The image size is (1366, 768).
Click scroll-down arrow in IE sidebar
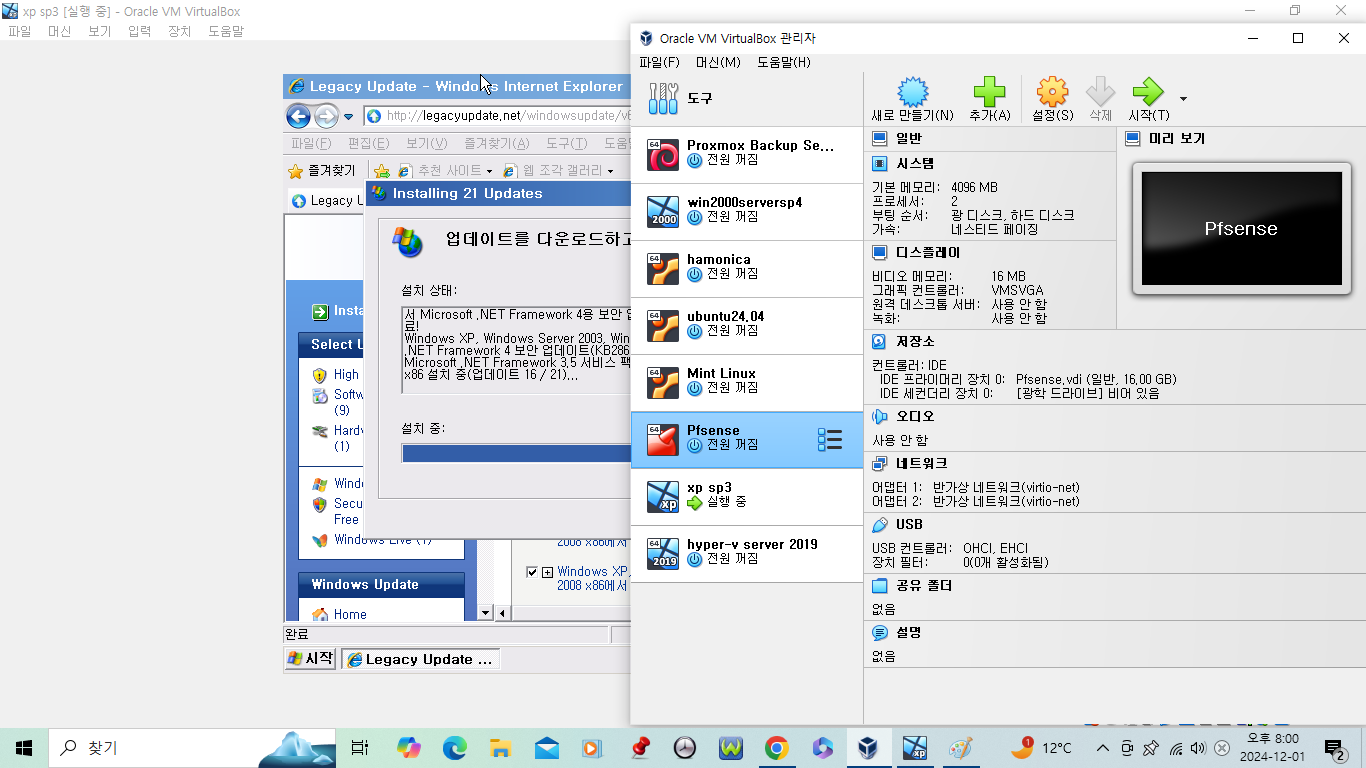click(486, 613)
